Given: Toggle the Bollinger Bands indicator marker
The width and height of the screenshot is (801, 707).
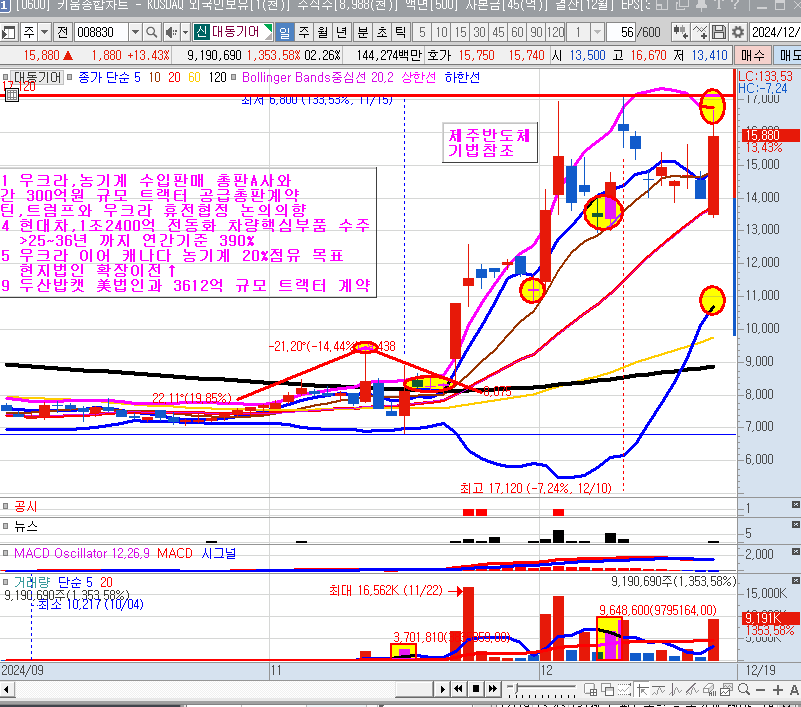Looking at the screenshot, I should pos(235,76).
